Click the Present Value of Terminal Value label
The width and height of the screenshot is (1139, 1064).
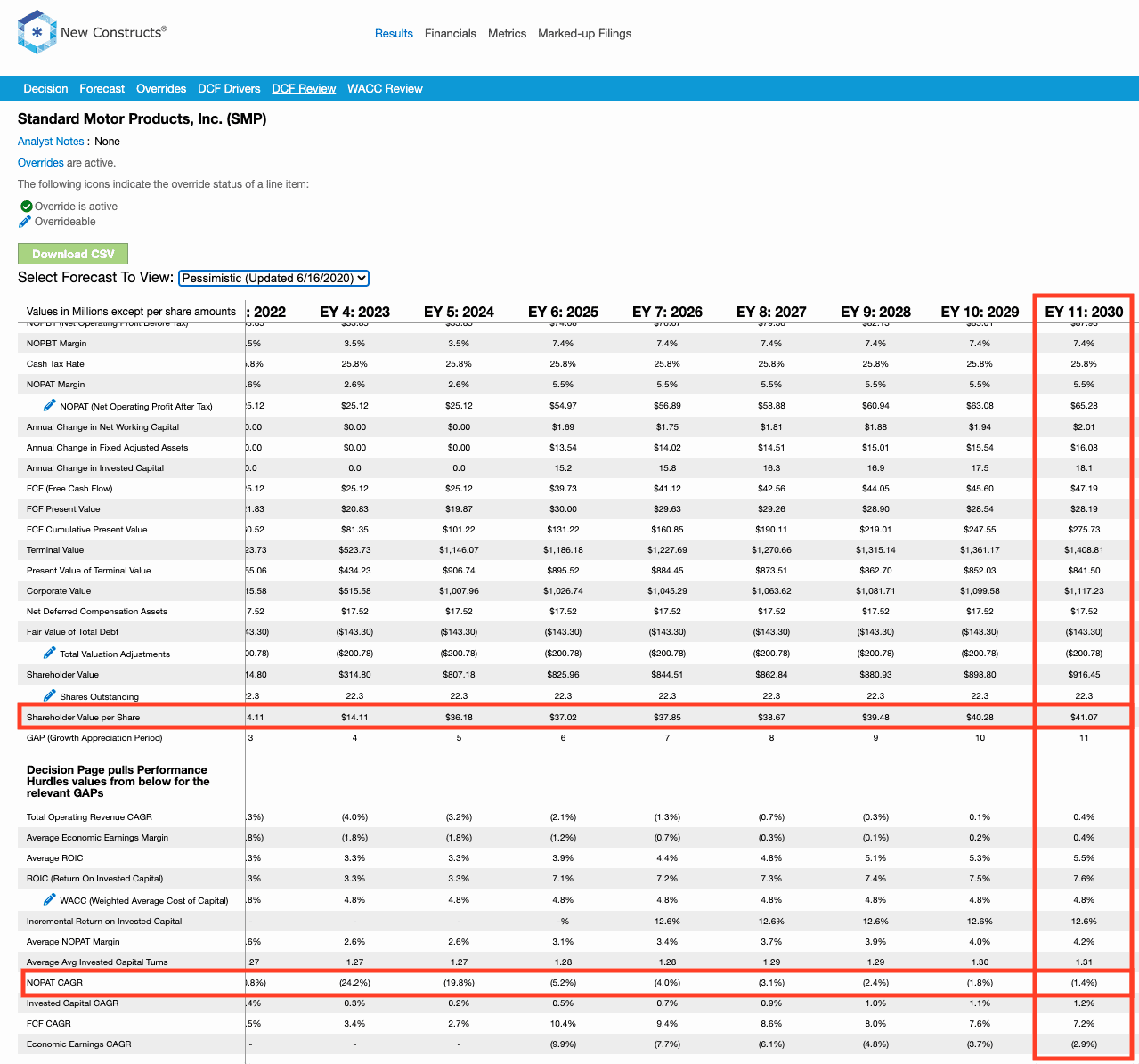click(88, 571)
